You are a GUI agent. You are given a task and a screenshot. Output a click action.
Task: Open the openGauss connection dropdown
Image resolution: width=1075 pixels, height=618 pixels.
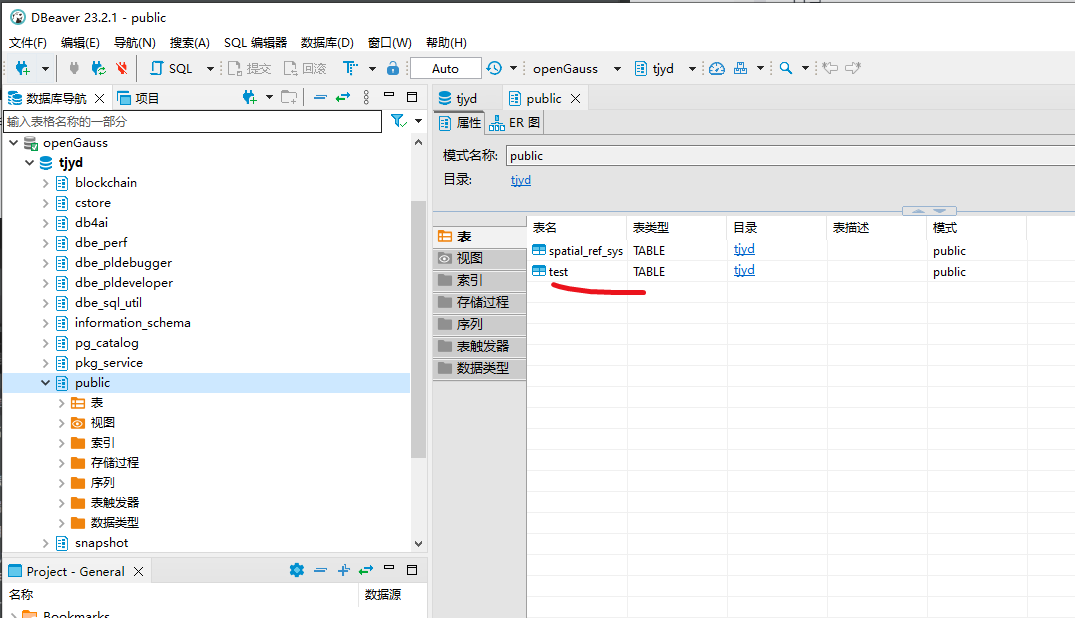coord(614,68)
